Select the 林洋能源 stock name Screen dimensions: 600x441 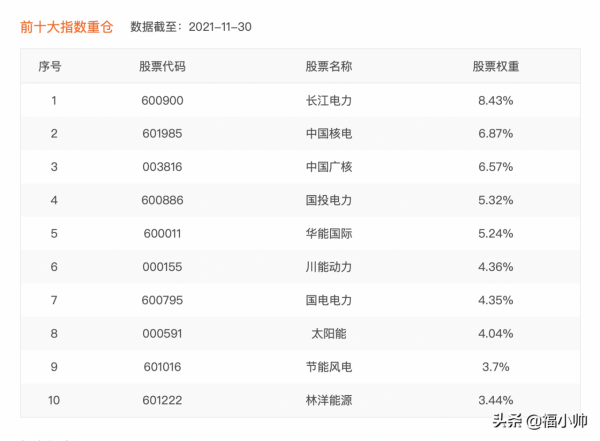pos(329,400)
